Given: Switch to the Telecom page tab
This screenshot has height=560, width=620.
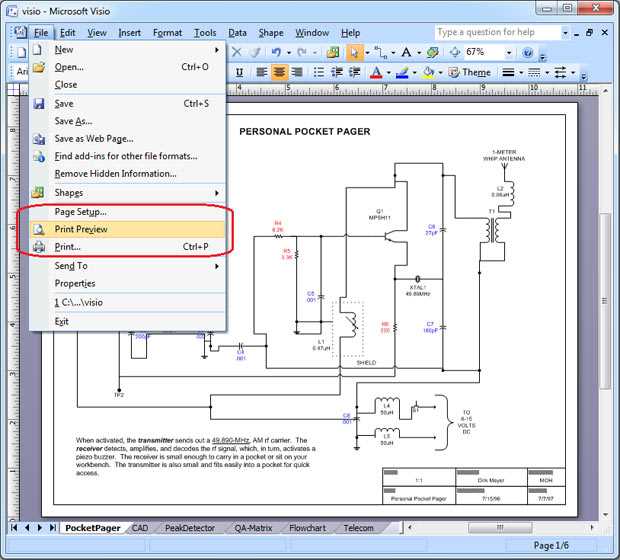Looking at the screenshot, I should tap(358, 528).
